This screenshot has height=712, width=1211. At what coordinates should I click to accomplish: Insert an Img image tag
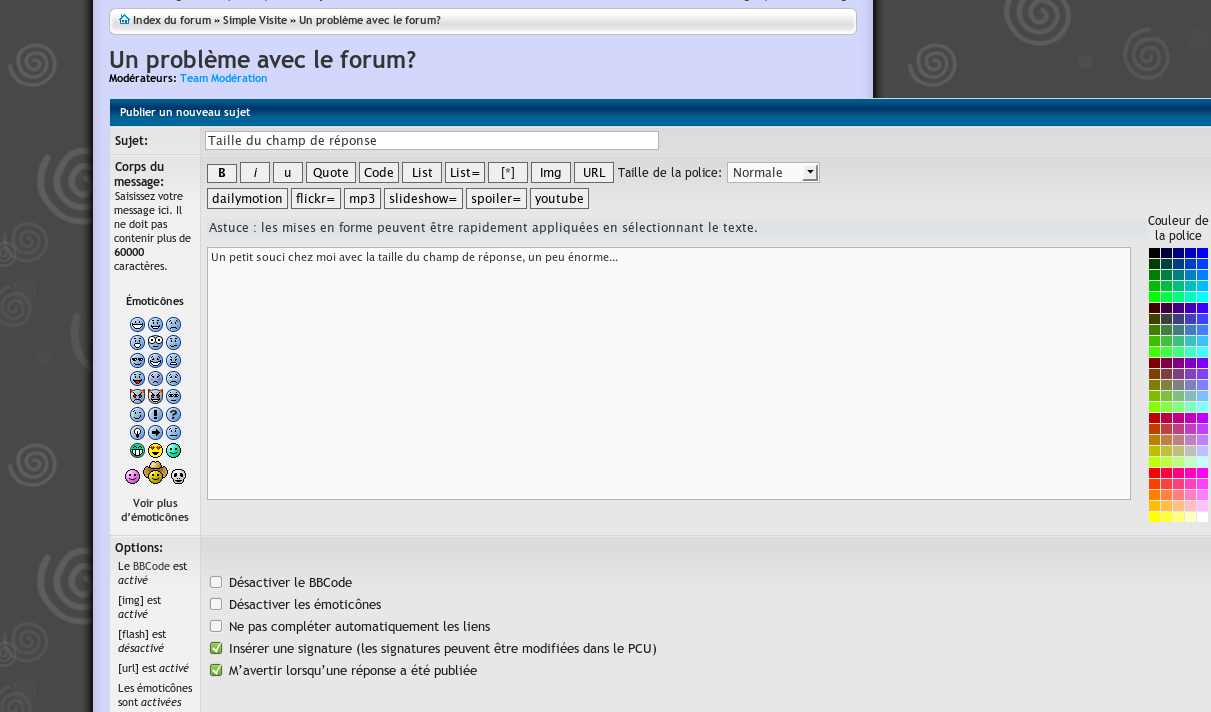550,172
